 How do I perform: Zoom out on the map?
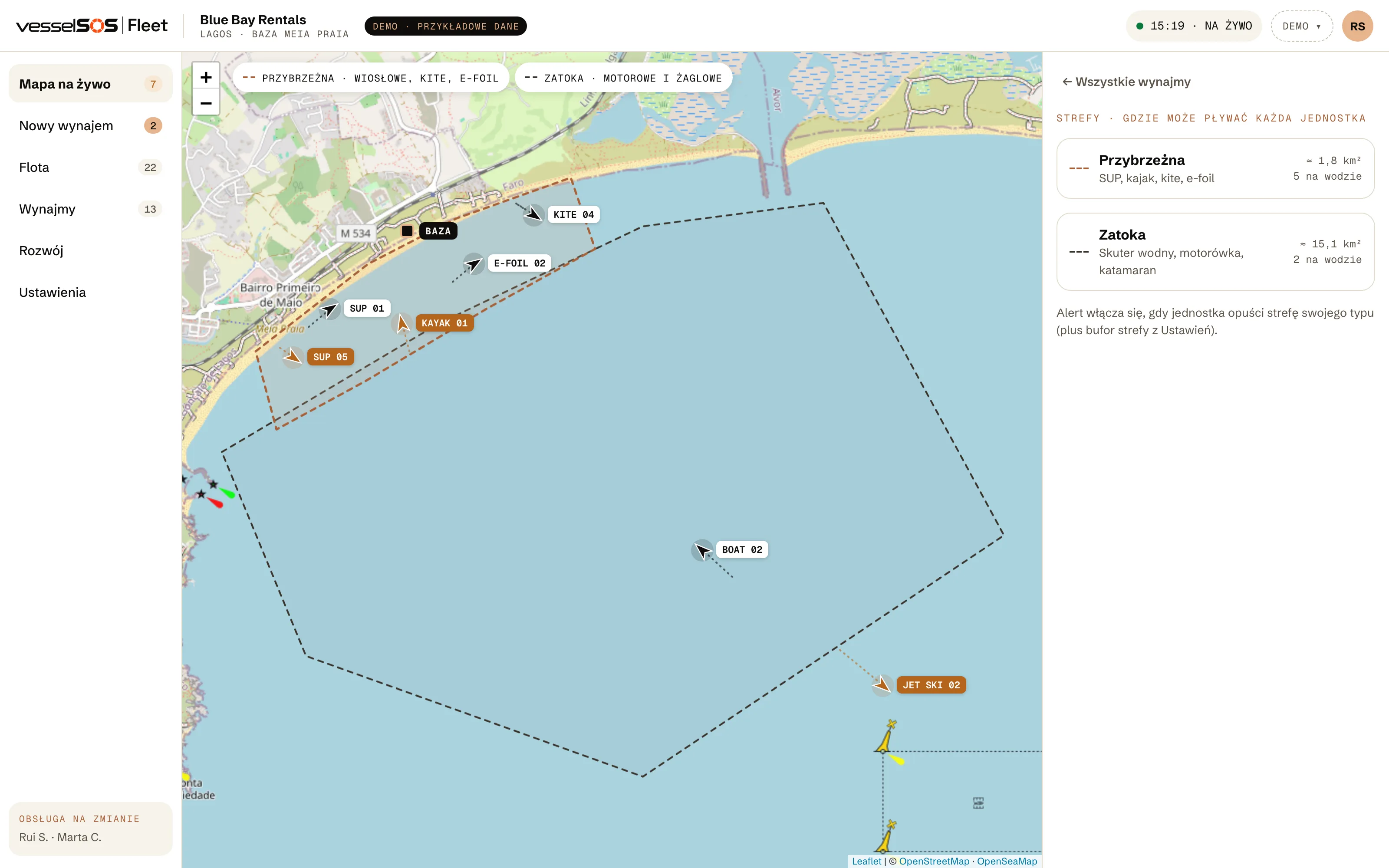coord(205,103)
